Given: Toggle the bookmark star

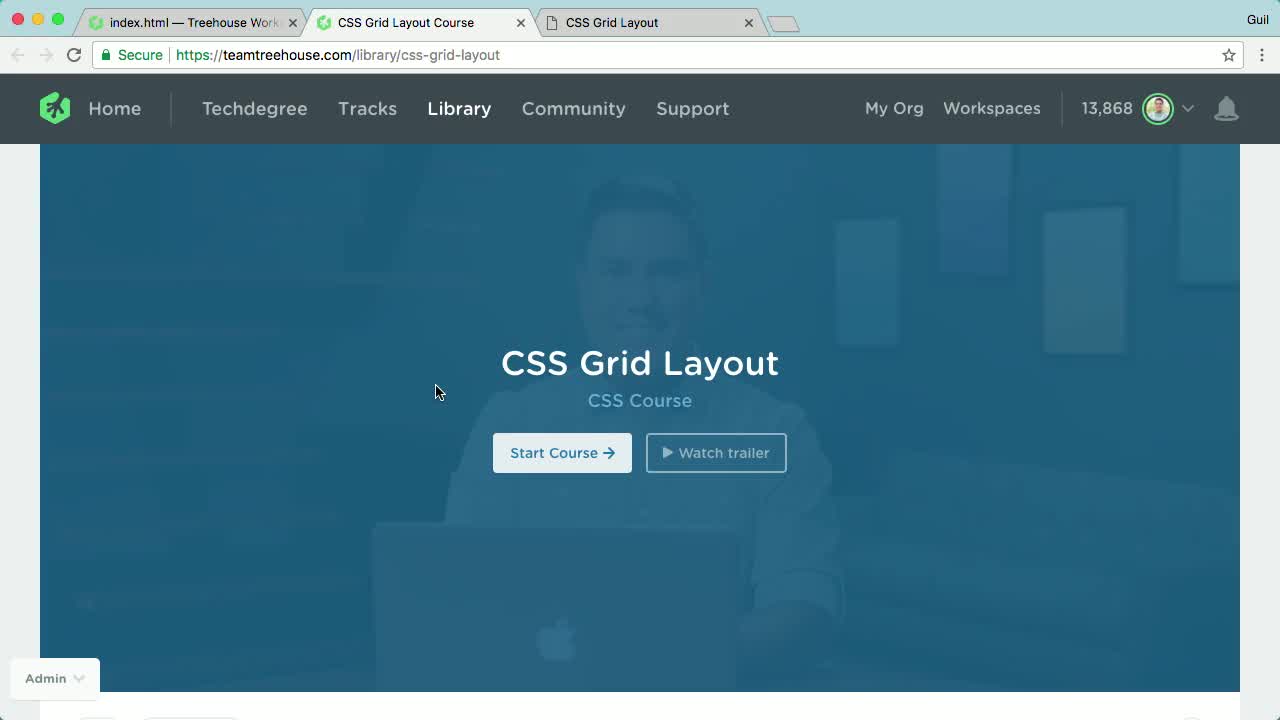Looking at the screenshot, I should click(1228, 55).
